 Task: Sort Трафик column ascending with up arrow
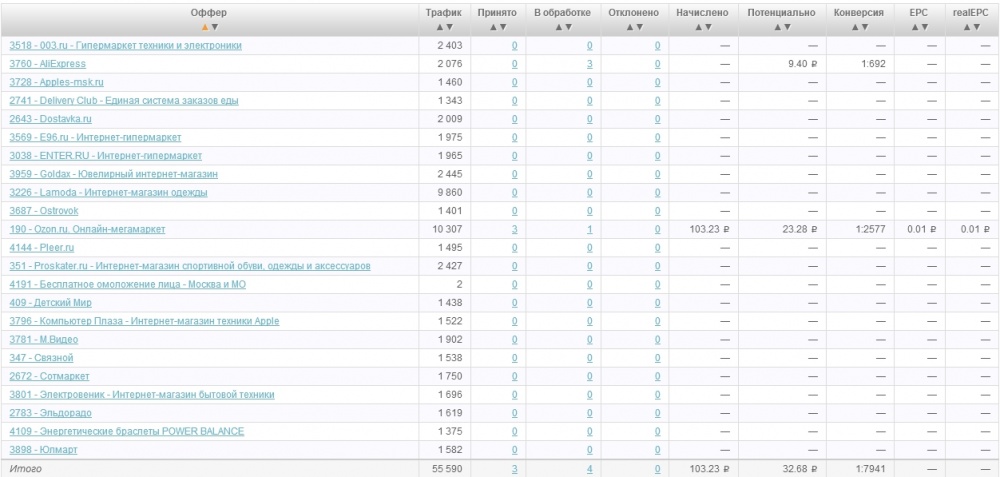(x=439, y=27)
